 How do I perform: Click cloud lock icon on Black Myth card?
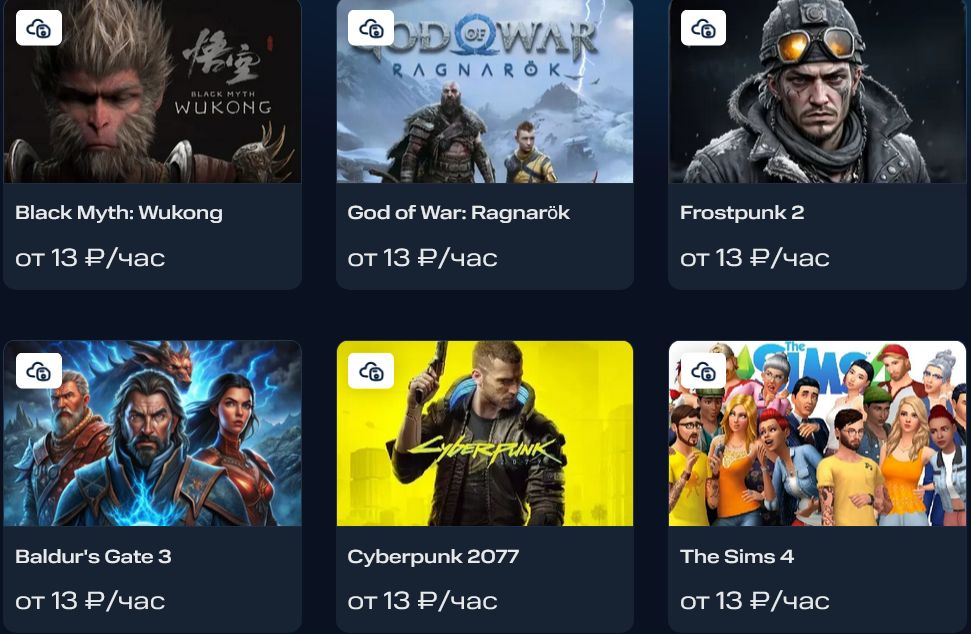(x=39, y=28)
